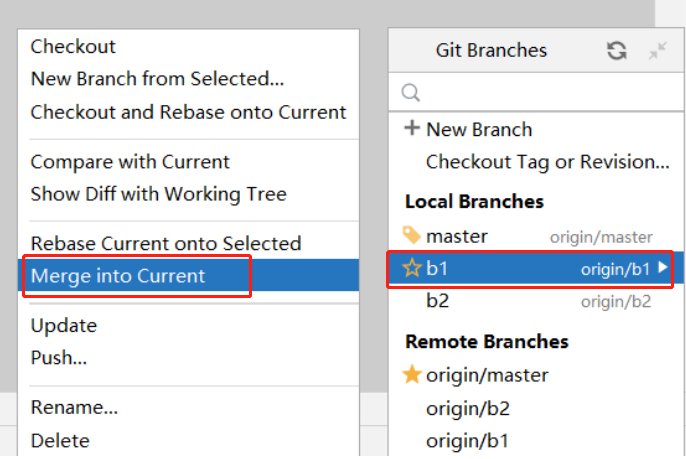Click the tag icon next to master
Screen dimensions: 686x459
pos(412,236)
